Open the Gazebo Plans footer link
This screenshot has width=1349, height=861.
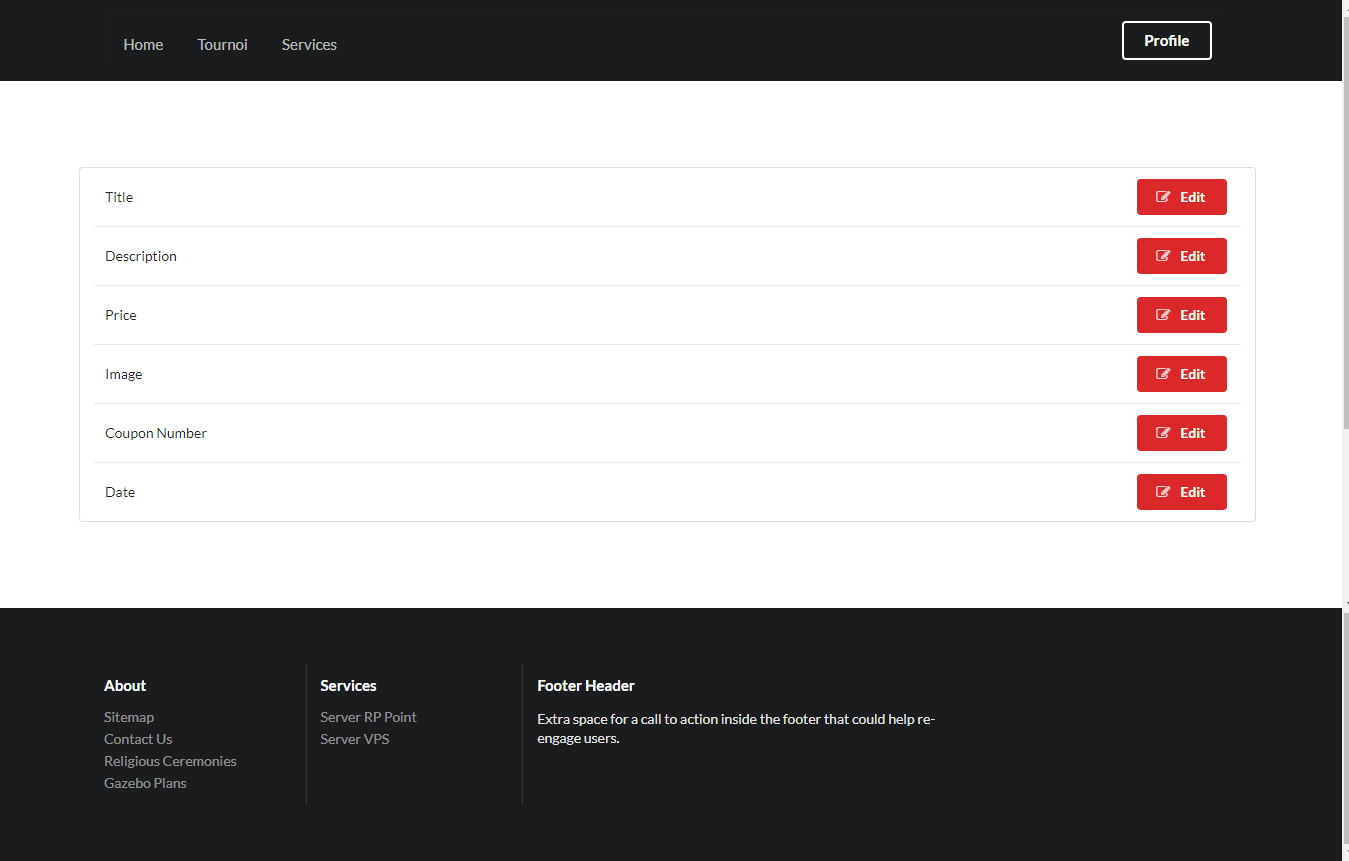[x=145, y=783]
